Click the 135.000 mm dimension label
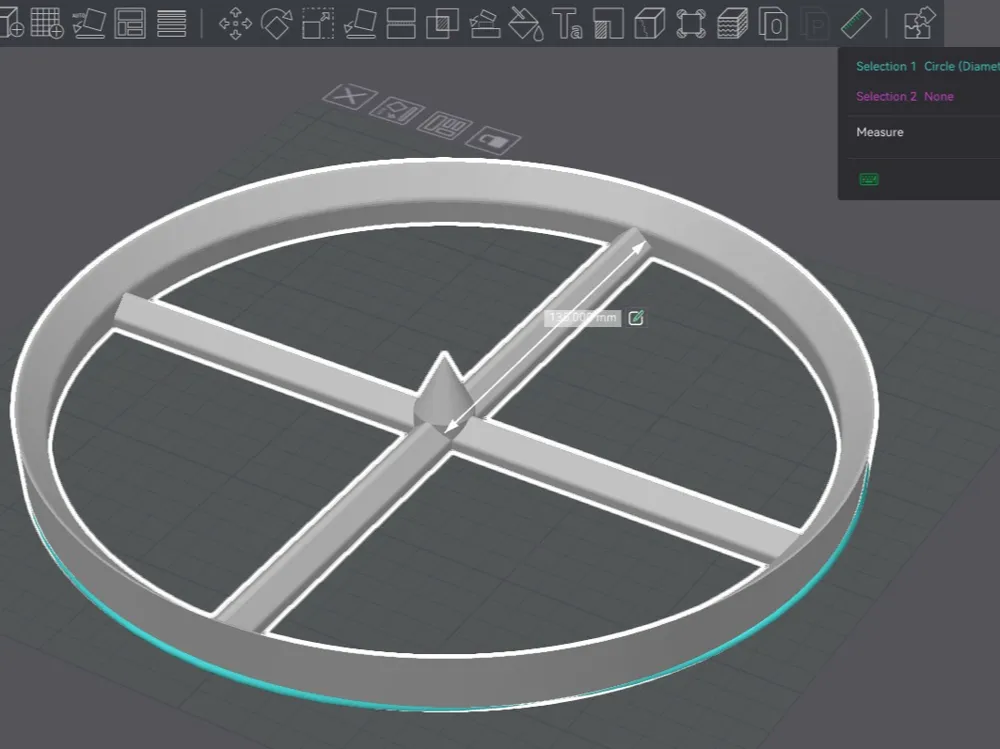 point(582,318)
